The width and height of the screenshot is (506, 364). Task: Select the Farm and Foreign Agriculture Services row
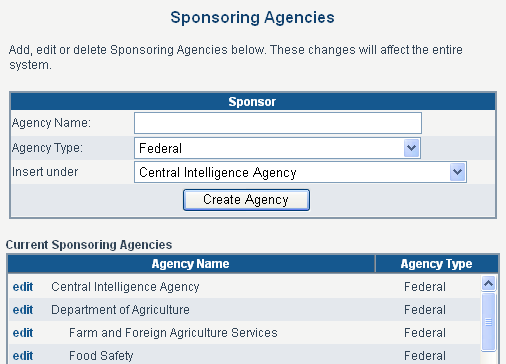173,333
